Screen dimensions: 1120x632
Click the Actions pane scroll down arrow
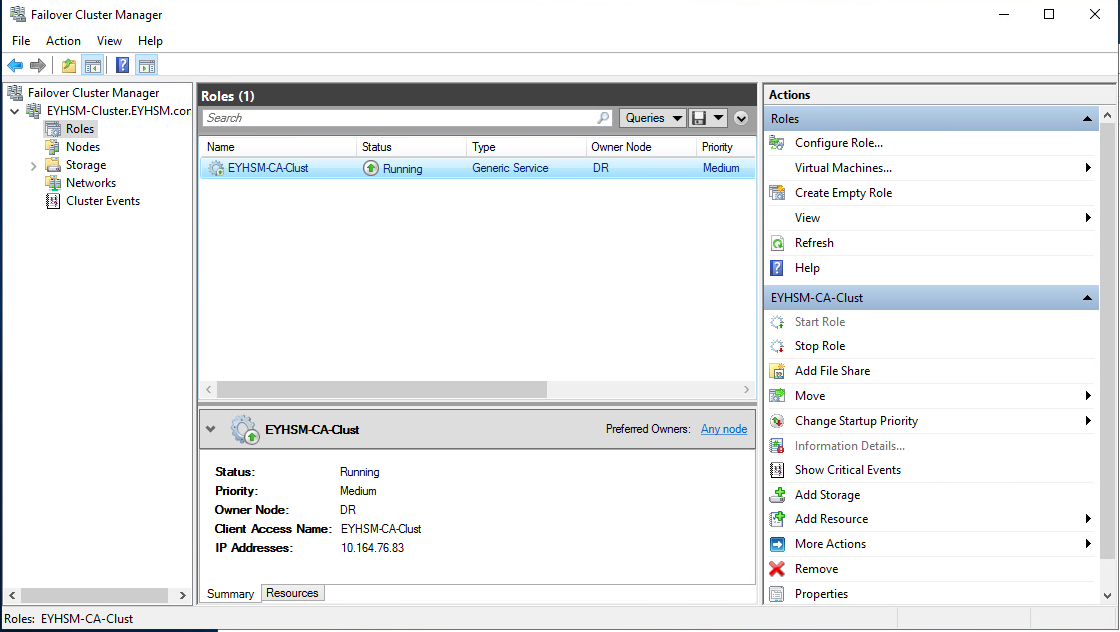coord(1107,596)
